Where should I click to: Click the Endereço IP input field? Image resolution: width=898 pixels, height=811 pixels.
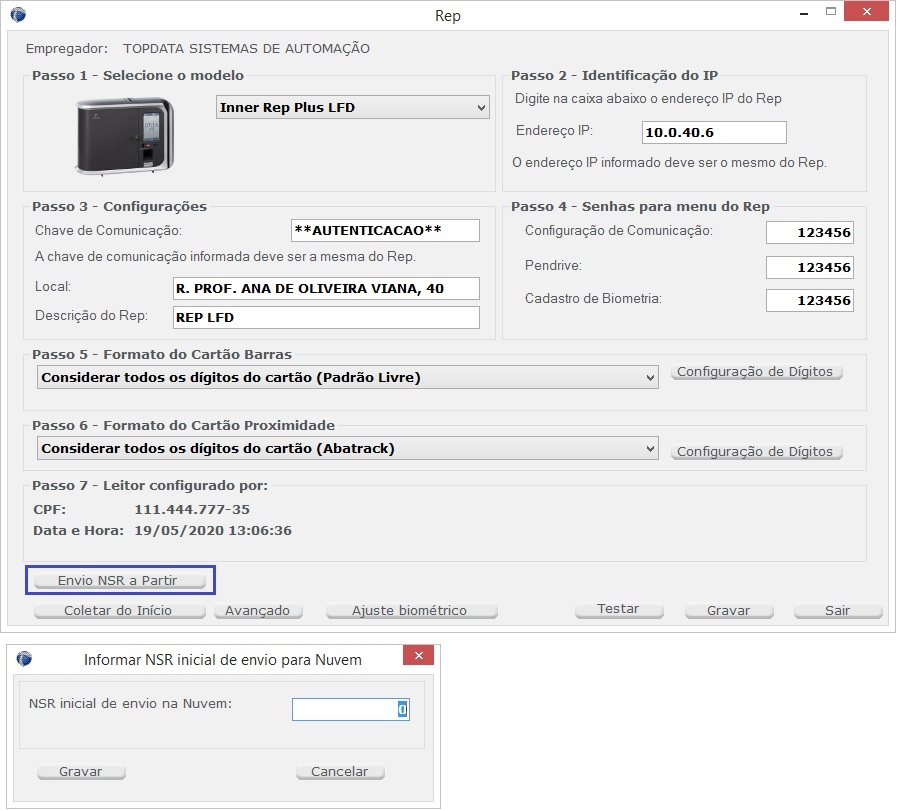click(x=714, y=132)
